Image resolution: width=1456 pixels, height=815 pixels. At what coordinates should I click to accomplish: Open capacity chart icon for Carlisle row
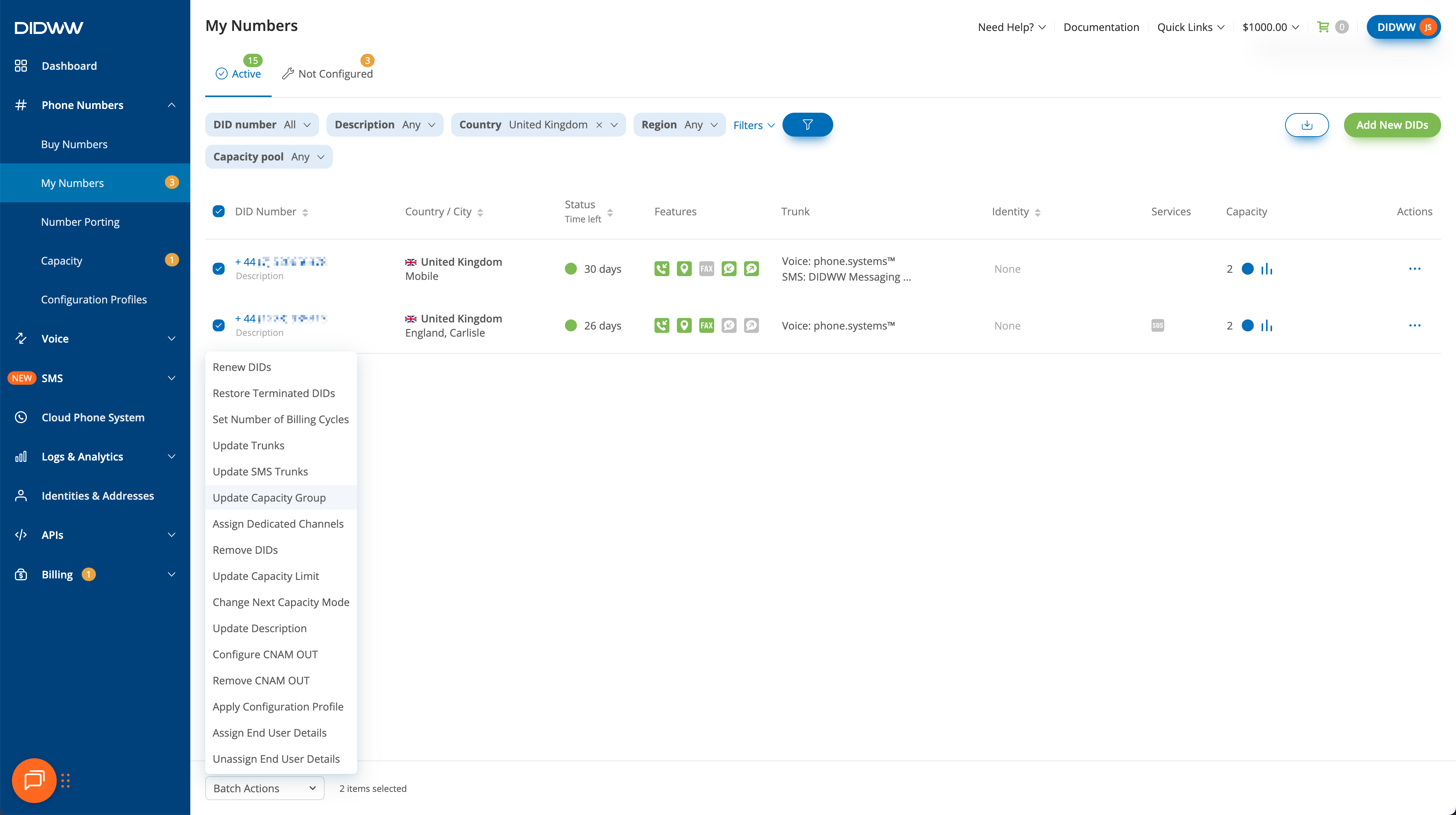click(x=1267, y=325)
